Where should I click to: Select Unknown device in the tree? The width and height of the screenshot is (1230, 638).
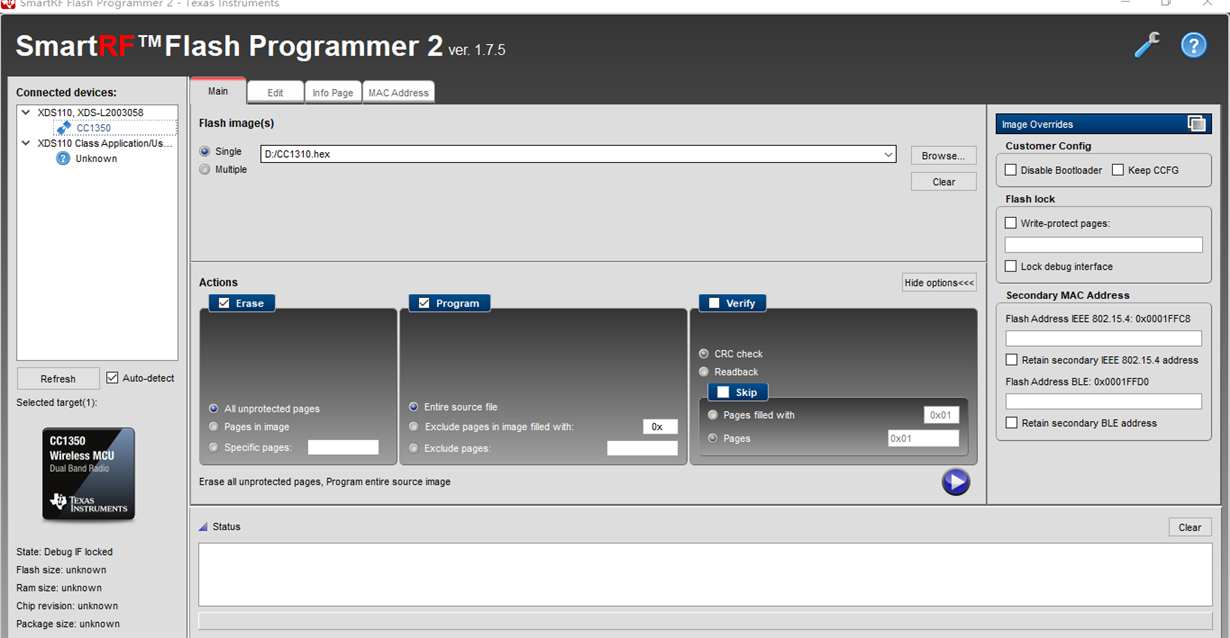click(96, 159)
